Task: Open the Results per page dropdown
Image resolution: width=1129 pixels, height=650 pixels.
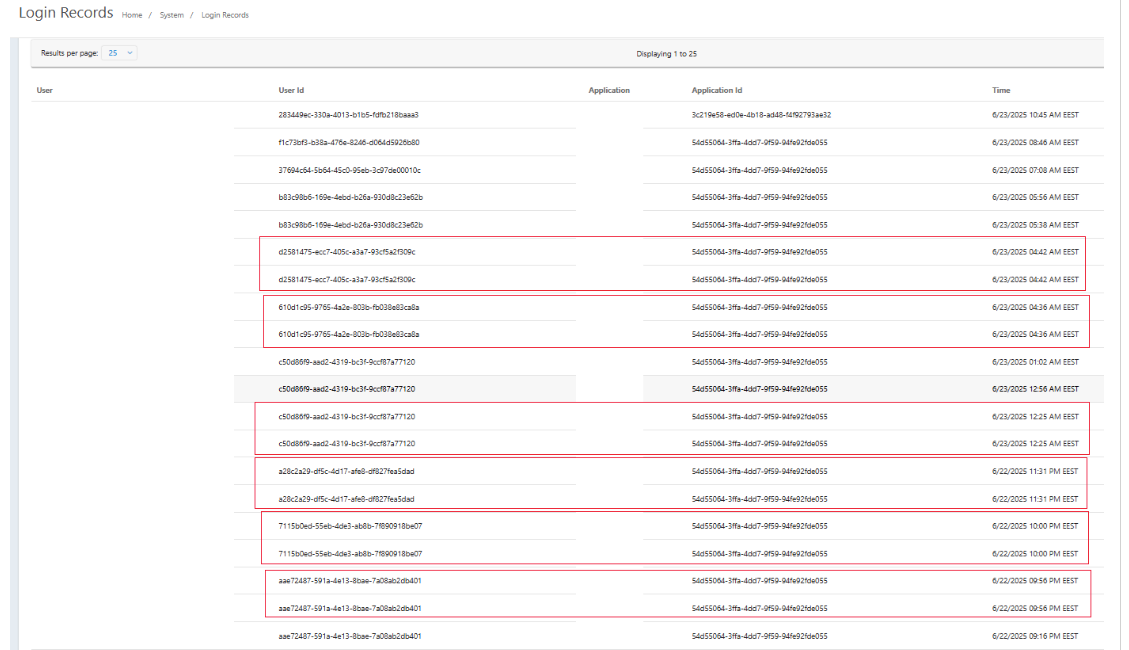Action: point(117,53)
